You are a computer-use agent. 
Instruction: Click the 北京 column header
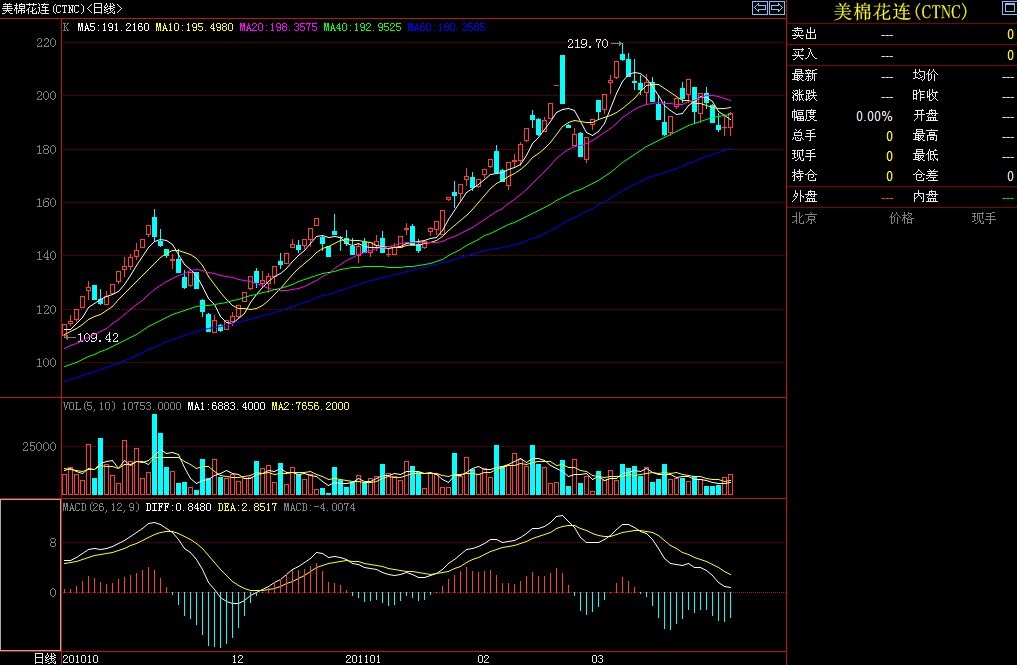pyautogui.click(x=804, y=218)
